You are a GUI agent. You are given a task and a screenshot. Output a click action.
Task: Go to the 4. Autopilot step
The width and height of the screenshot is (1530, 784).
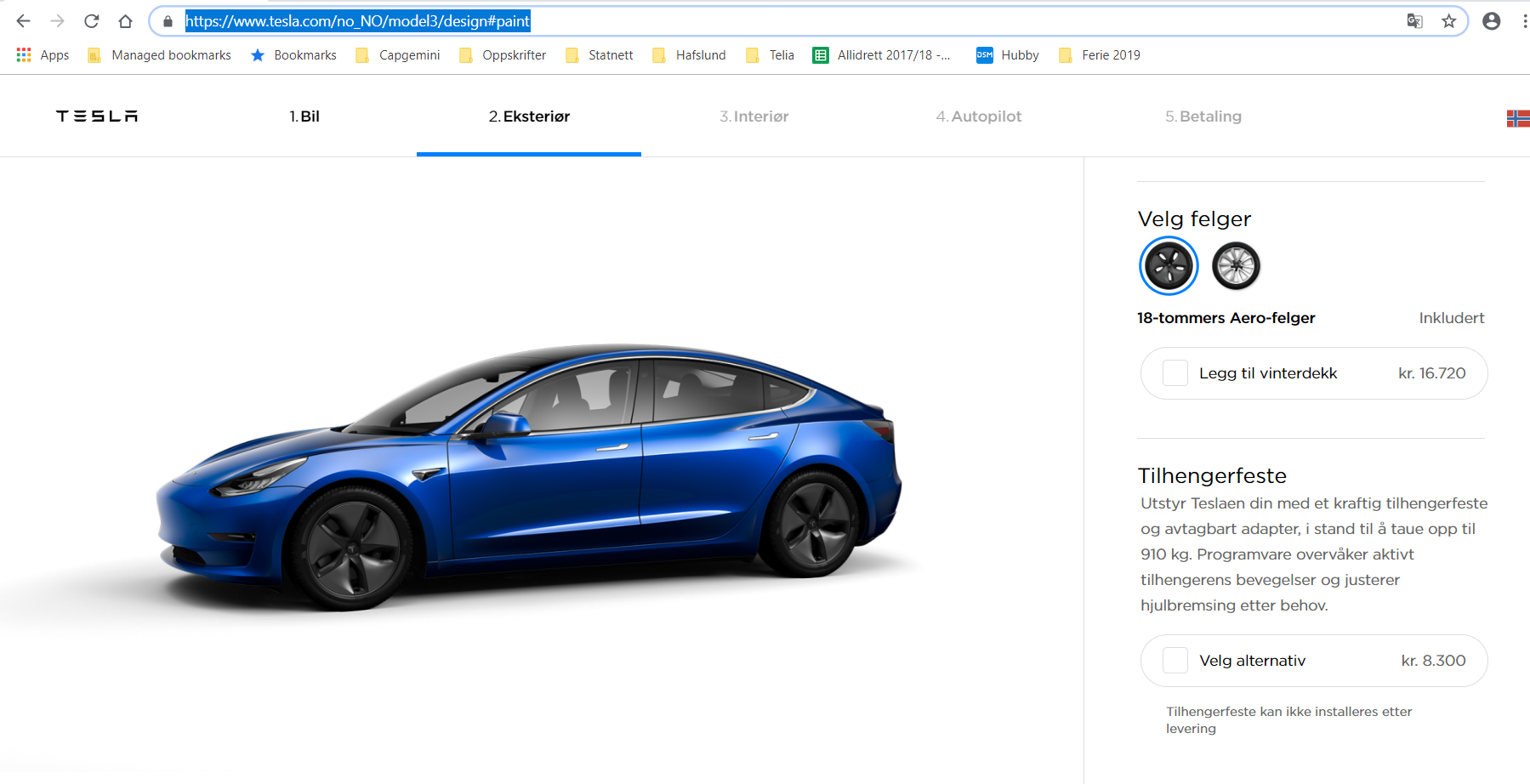click(979, 116)
